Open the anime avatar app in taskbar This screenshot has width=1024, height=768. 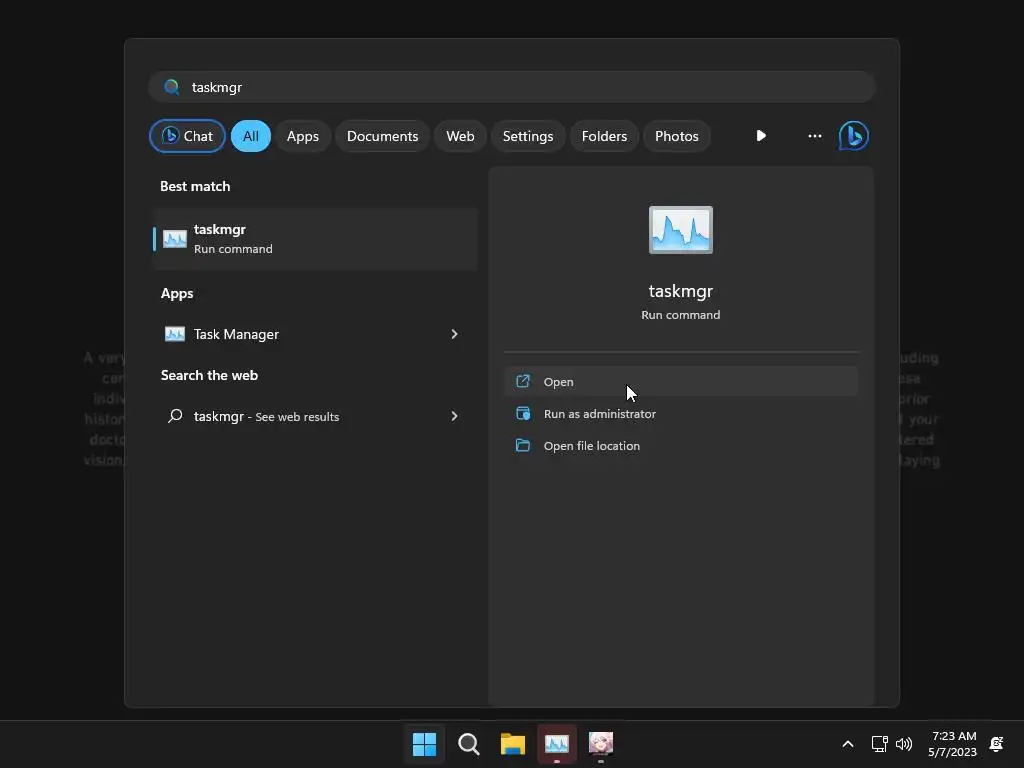(601, 744)
